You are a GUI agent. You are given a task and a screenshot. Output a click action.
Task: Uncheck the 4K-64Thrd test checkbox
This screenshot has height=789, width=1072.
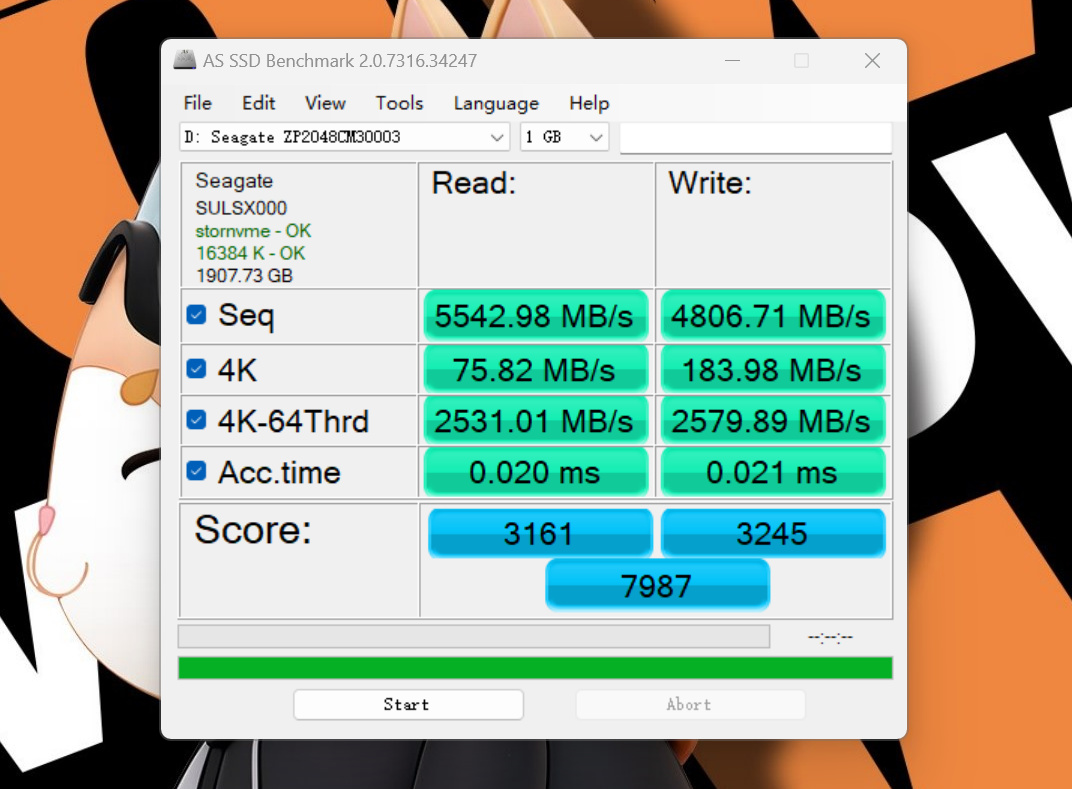[196, 420]
